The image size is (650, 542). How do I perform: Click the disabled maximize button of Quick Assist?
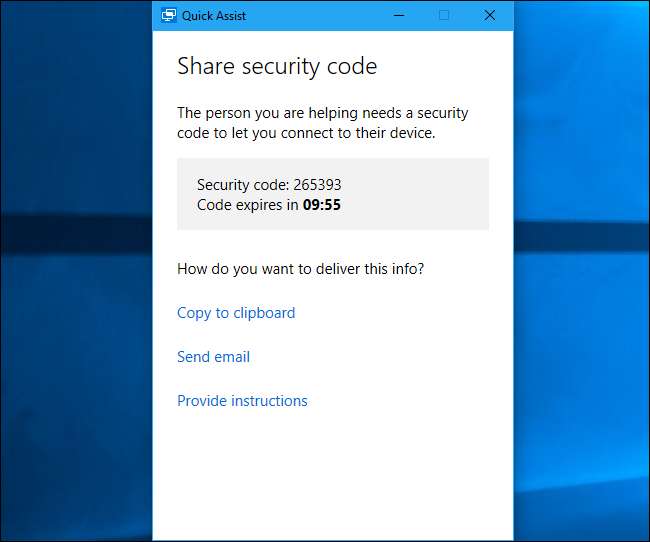[444, 16]
